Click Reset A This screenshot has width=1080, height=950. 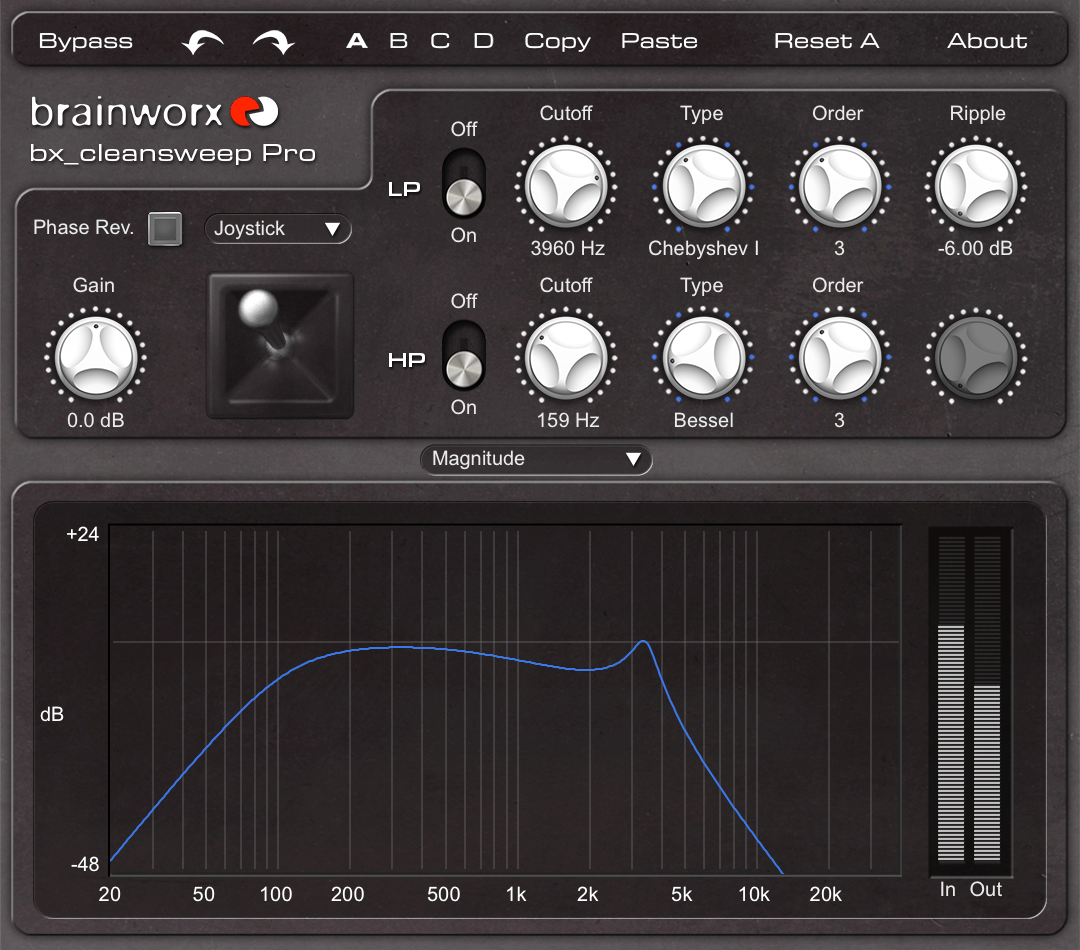827,40
